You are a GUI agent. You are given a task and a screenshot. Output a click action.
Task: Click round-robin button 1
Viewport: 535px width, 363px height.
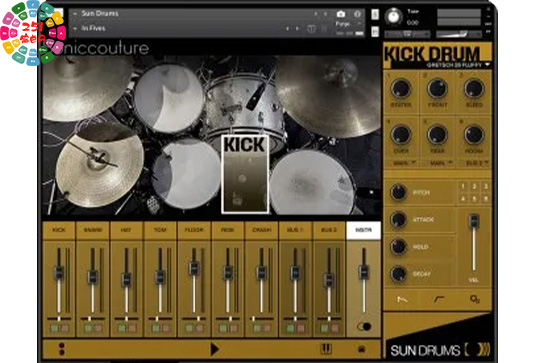(463, 186)
